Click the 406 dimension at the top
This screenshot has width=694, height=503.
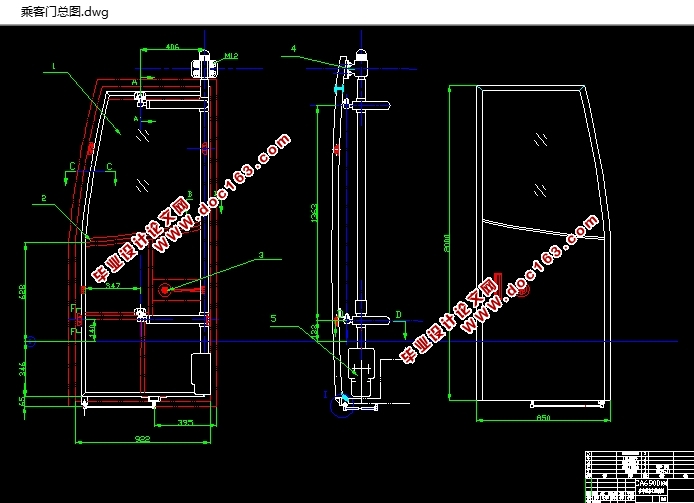coord(172,46)
